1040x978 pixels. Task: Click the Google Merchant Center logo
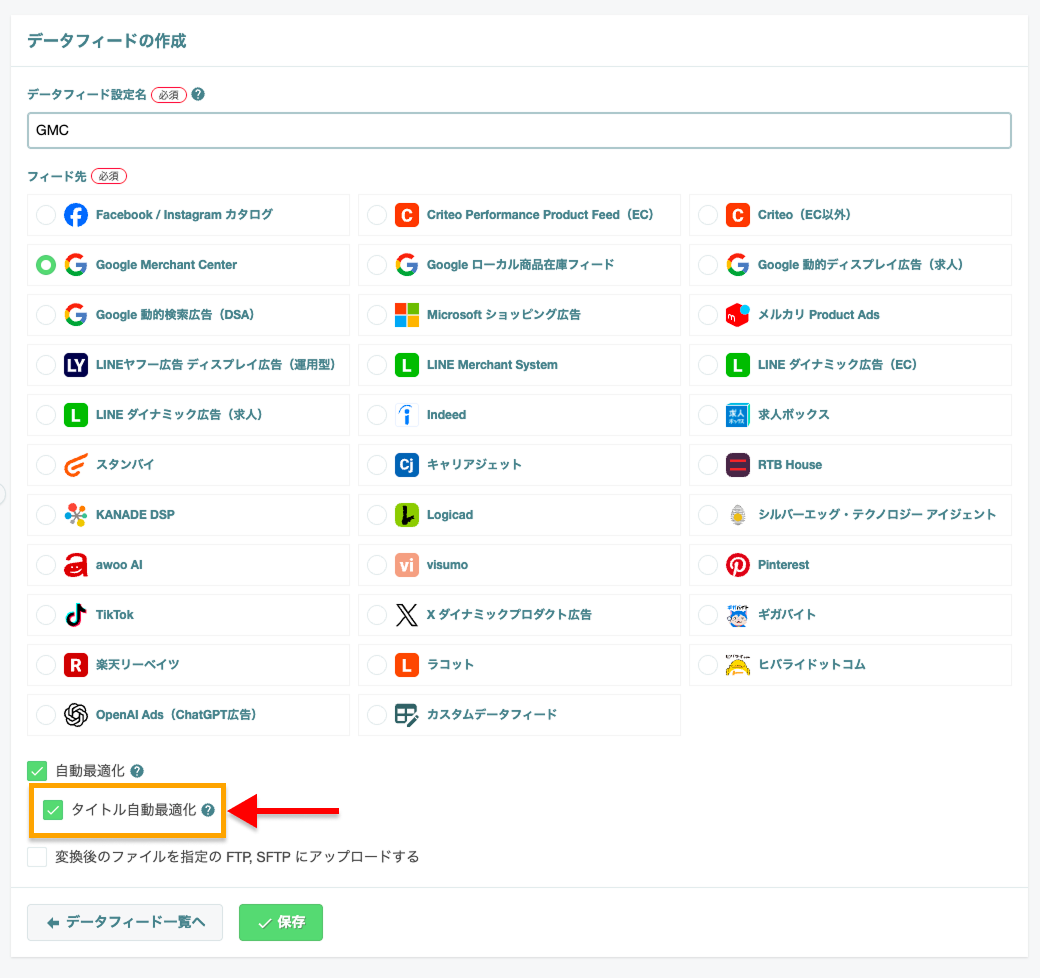click(76, 265)
